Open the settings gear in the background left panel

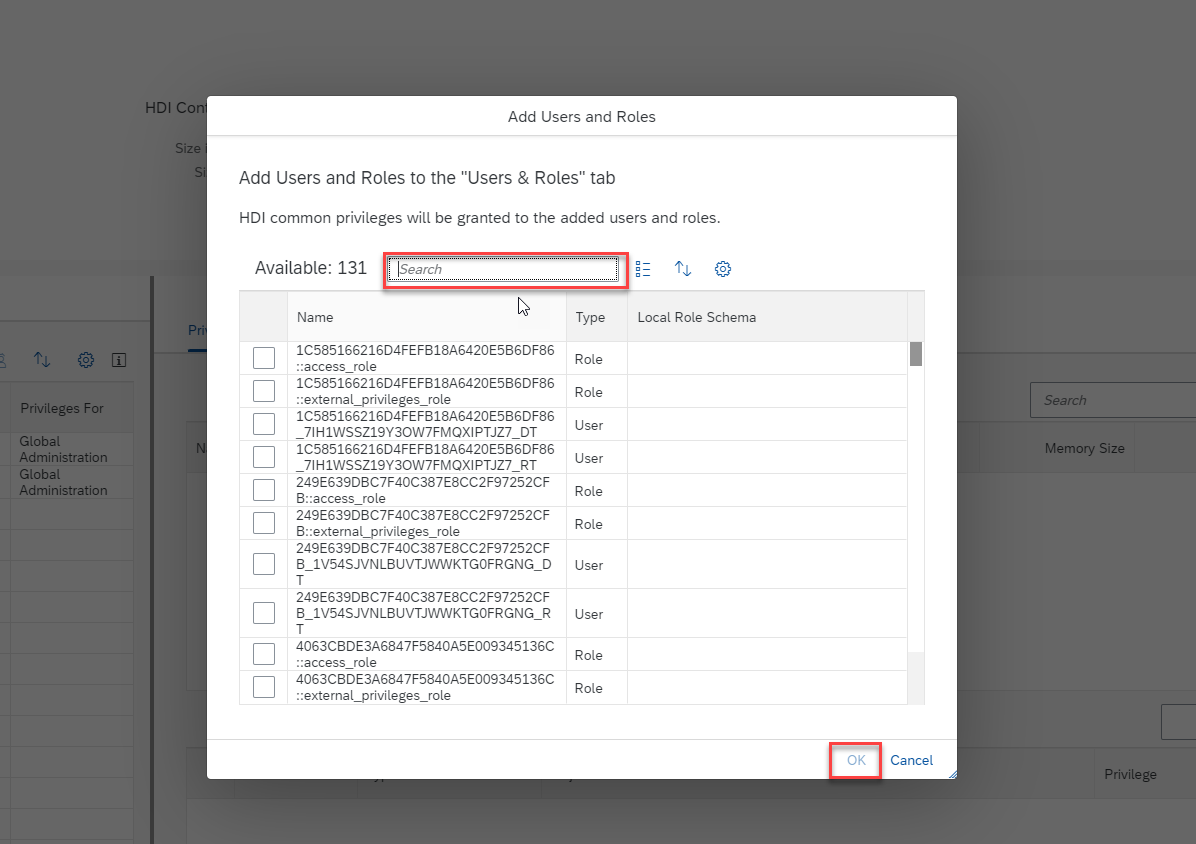coord(86,360)
